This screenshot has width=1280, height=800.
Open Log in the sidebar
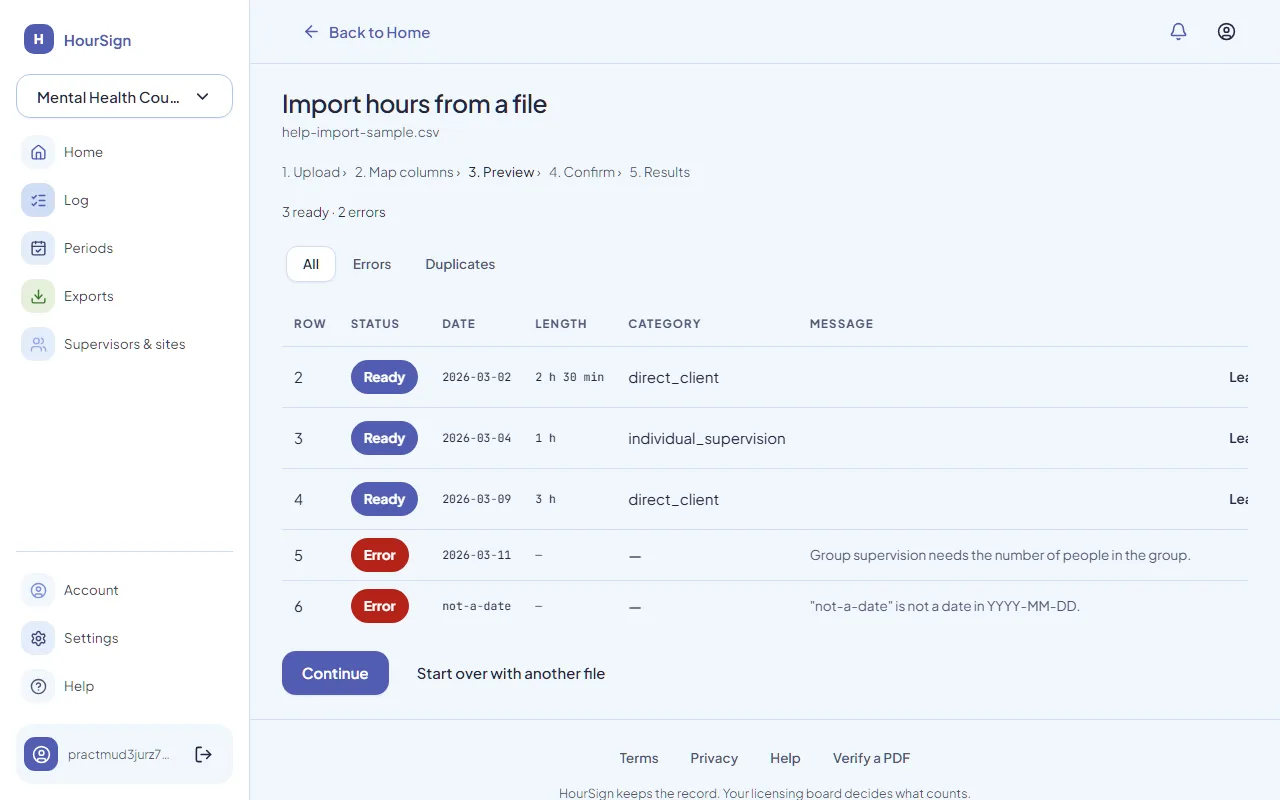76,200
